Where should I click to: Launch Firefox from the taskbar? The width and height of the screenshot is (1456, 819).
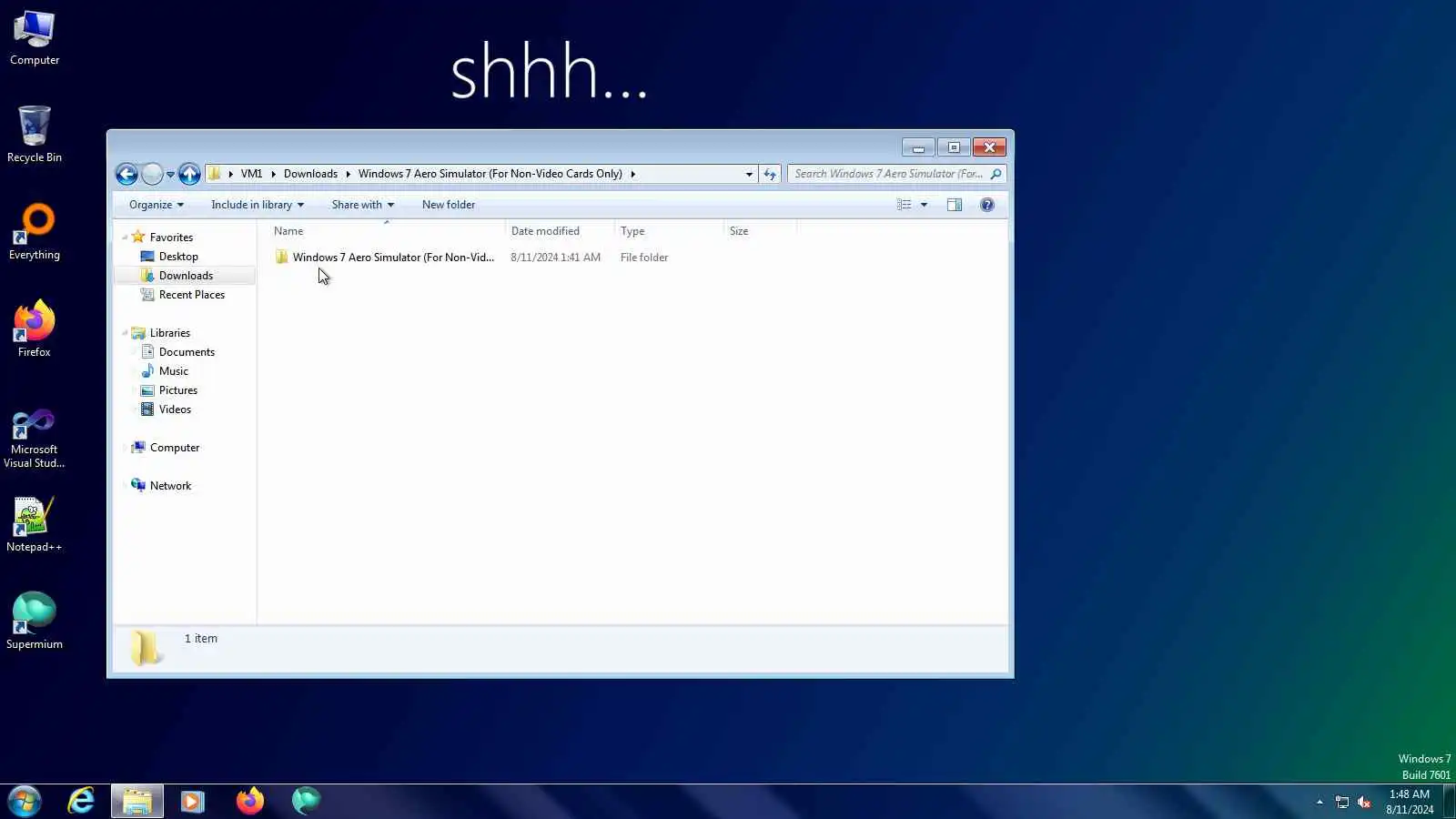tap(249, 801)
